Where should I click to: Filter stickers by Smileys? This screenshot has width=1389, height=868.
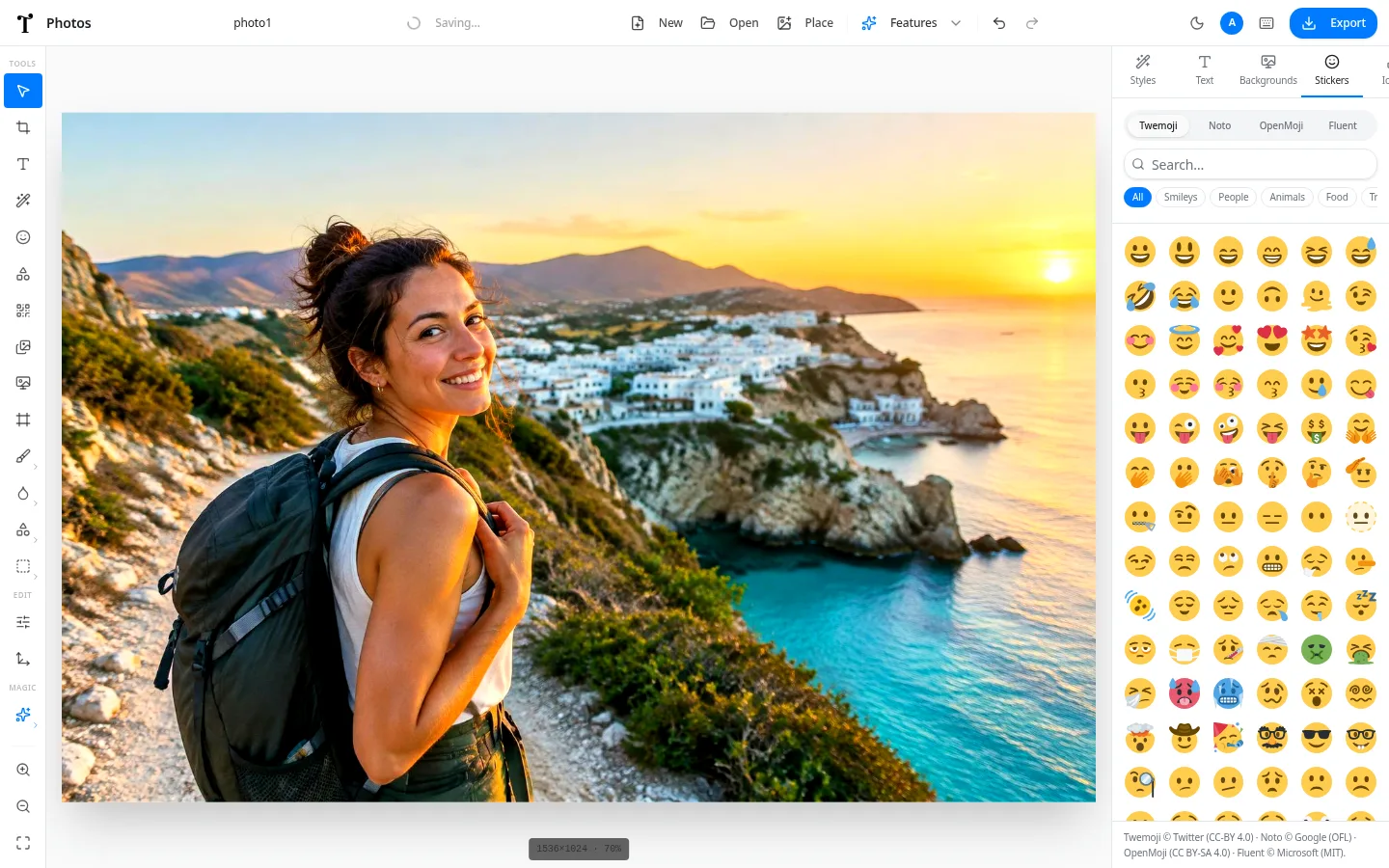(x=1181, y=197)
